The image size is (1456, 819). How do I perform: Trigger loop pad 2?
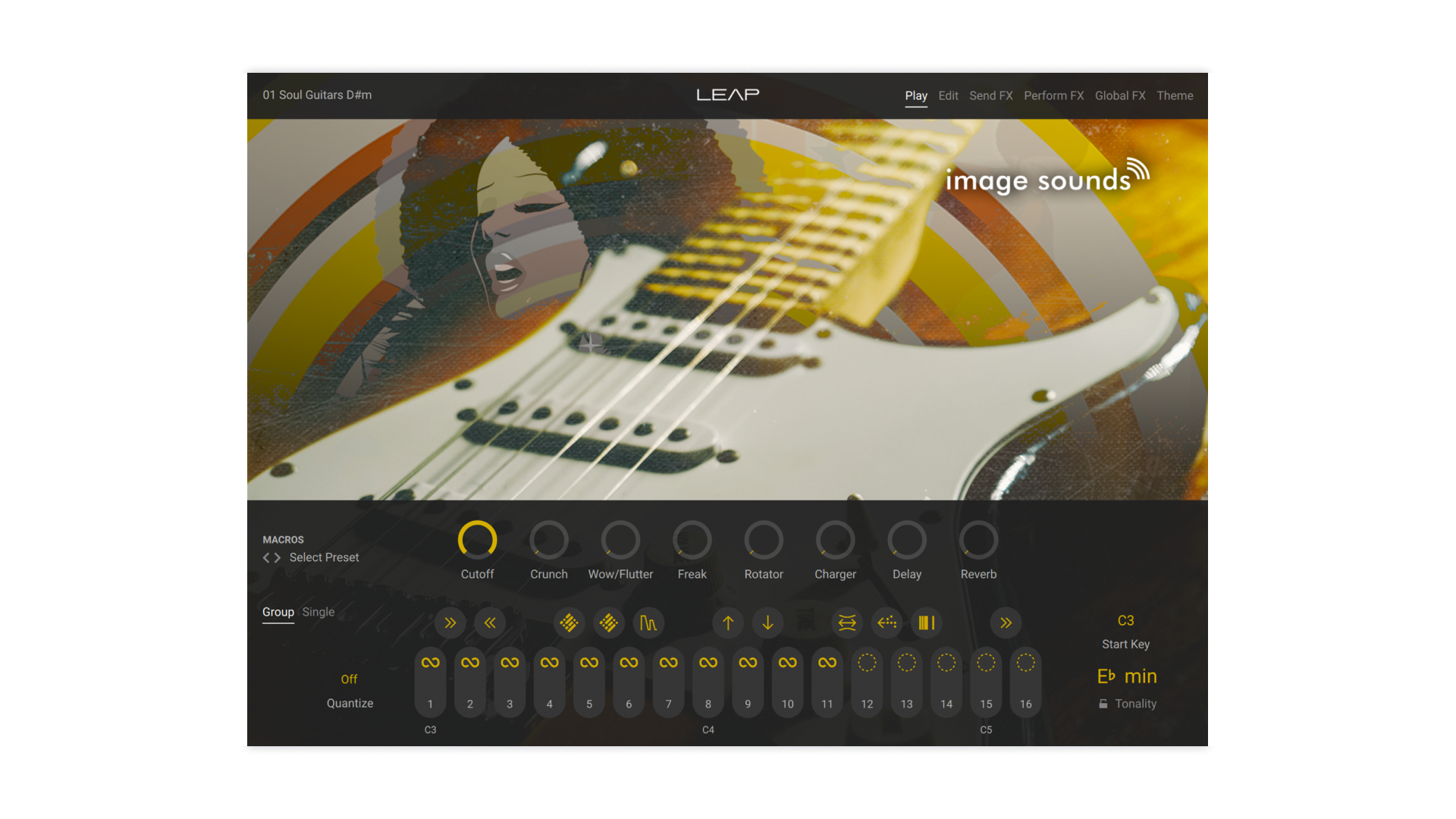click(x=470, y=682)
